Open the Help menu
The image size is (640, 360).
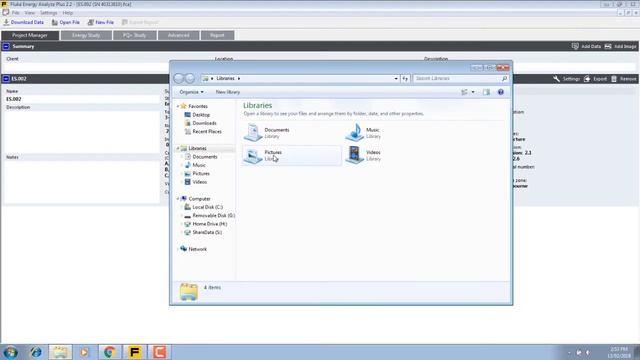[68, 13]
